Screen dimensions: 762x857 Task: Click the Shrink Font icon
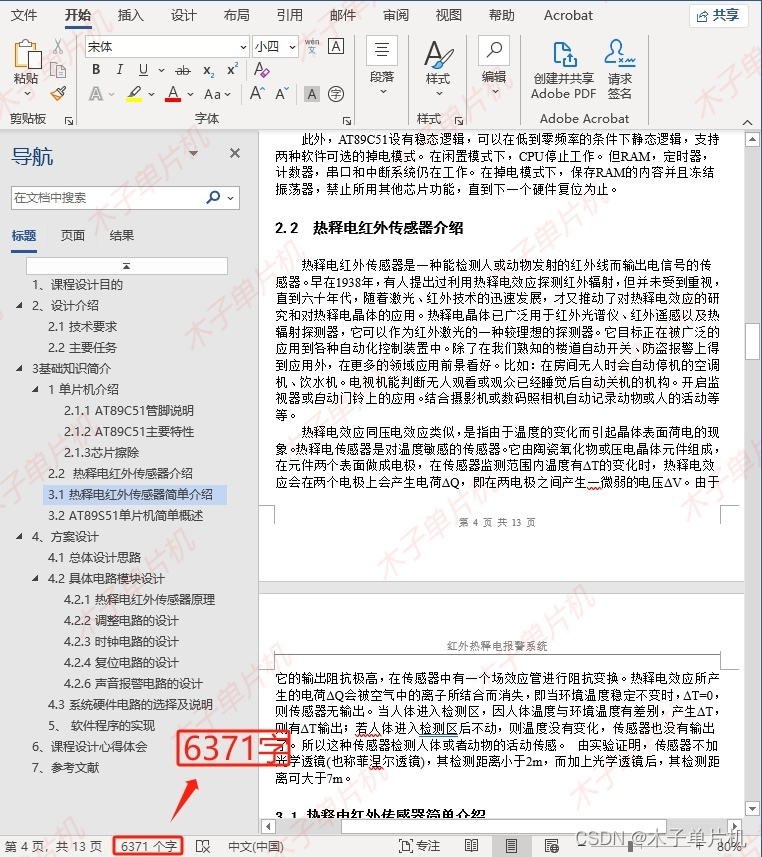pos(282,94)
